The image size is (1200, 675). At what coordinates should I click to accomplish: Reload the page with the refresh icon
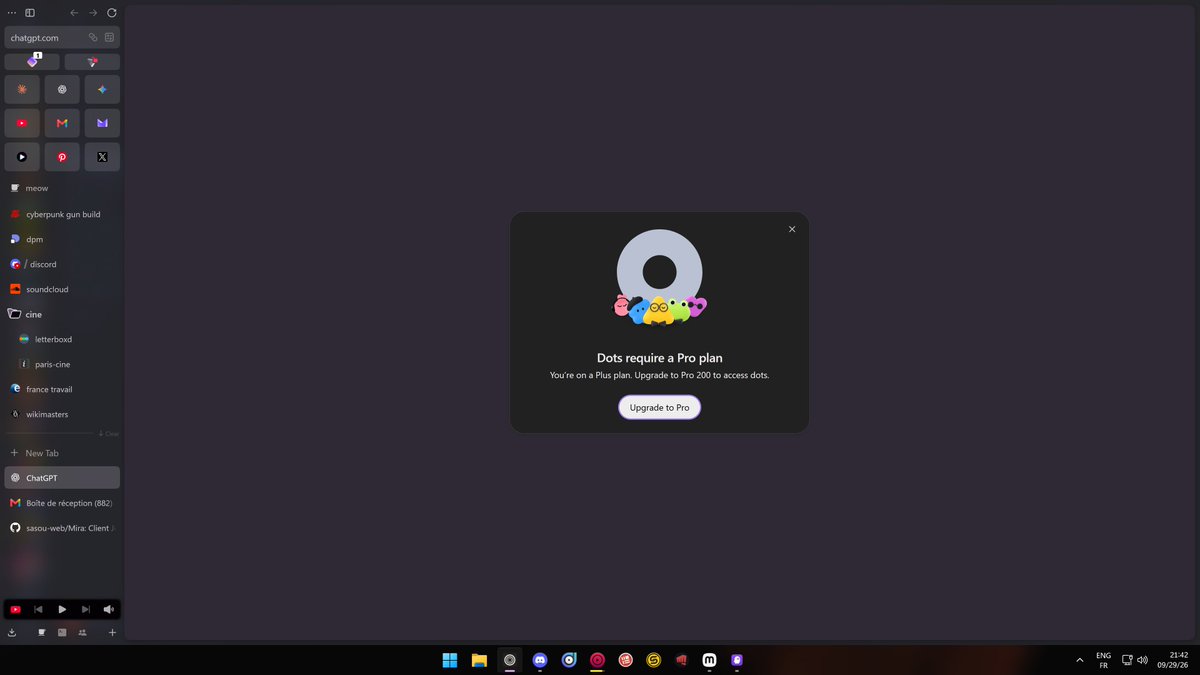coord(112,13)
